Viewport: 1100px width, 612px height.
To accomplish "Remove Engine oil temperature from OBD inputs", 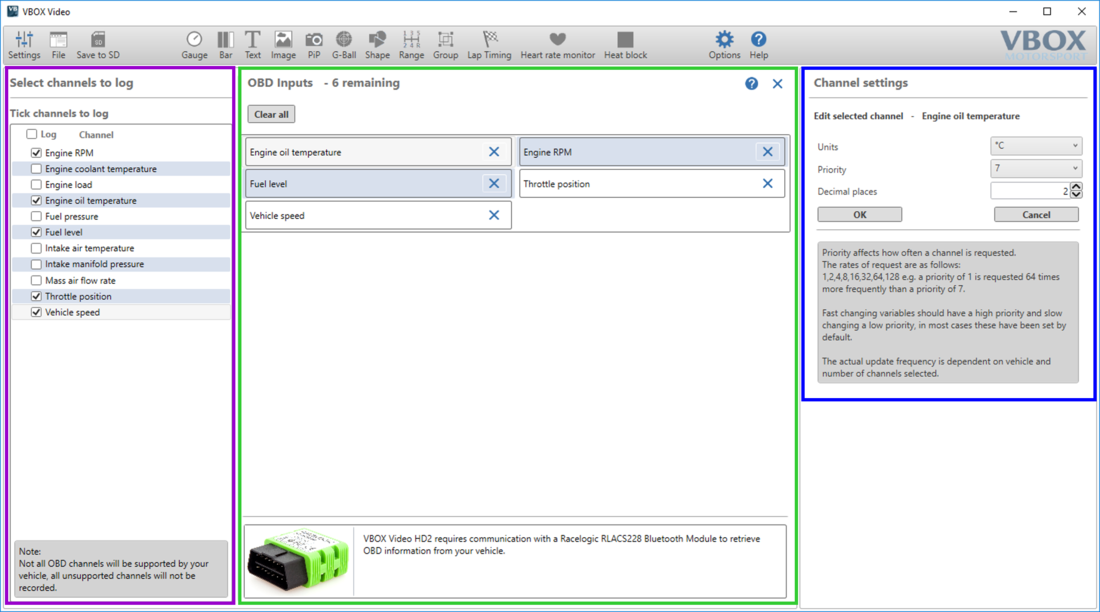I will point(494,152).
